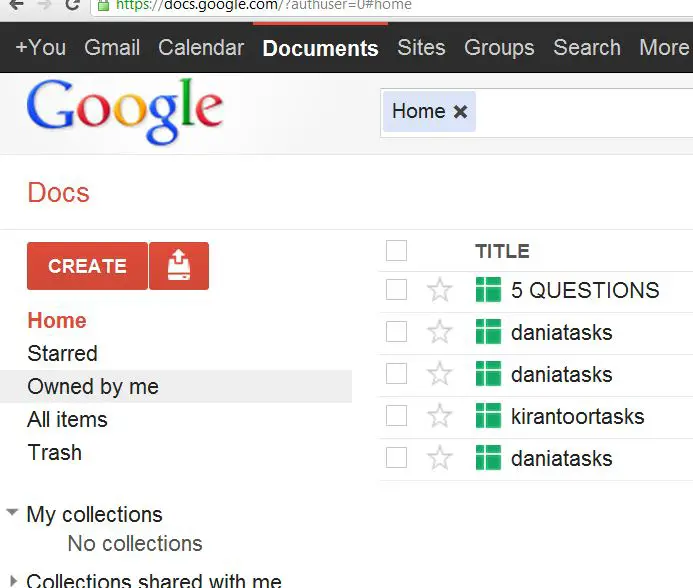Check the box for 5 QUESTIONS

(x=396, y=290)
